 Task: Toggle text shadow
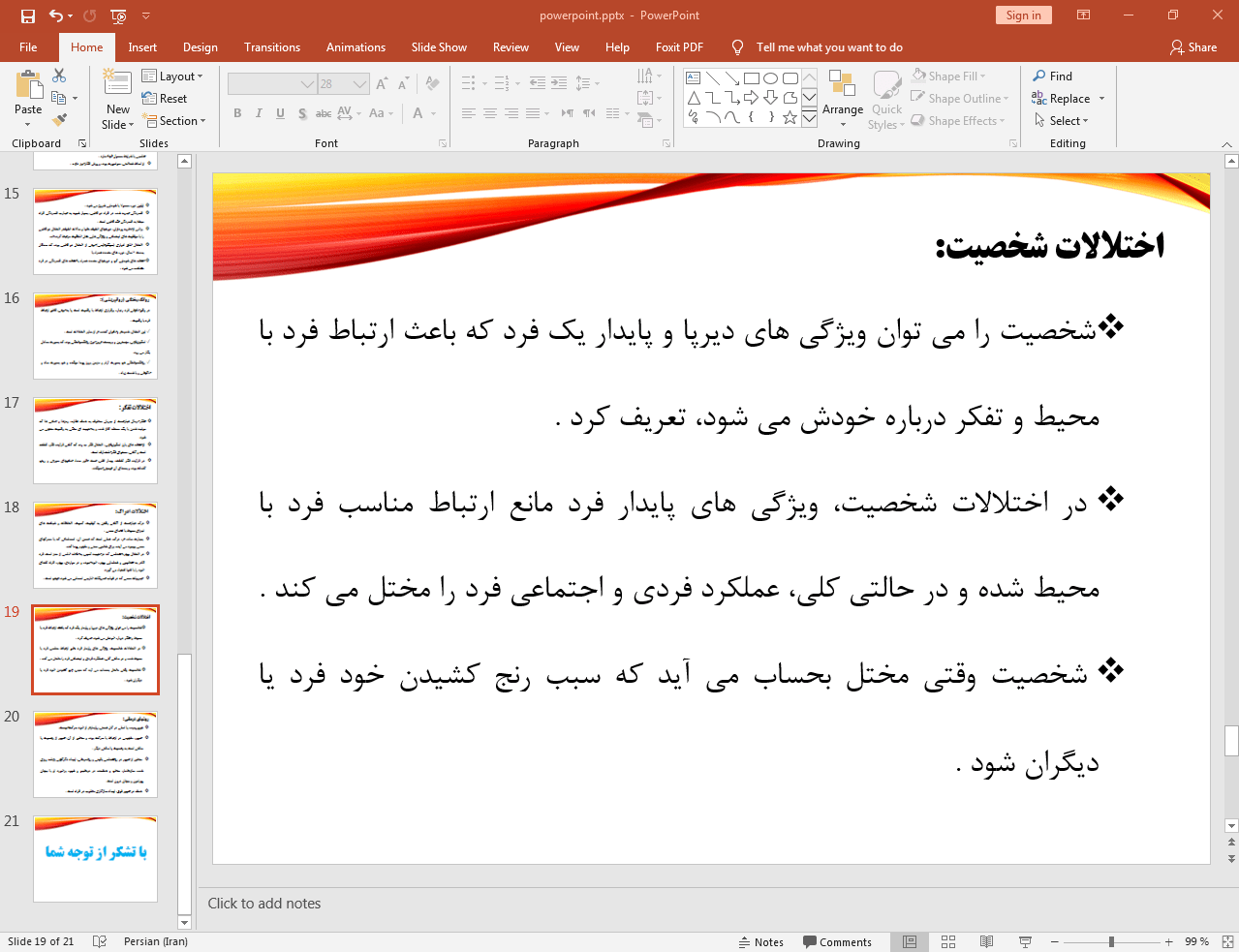[302, 113]
